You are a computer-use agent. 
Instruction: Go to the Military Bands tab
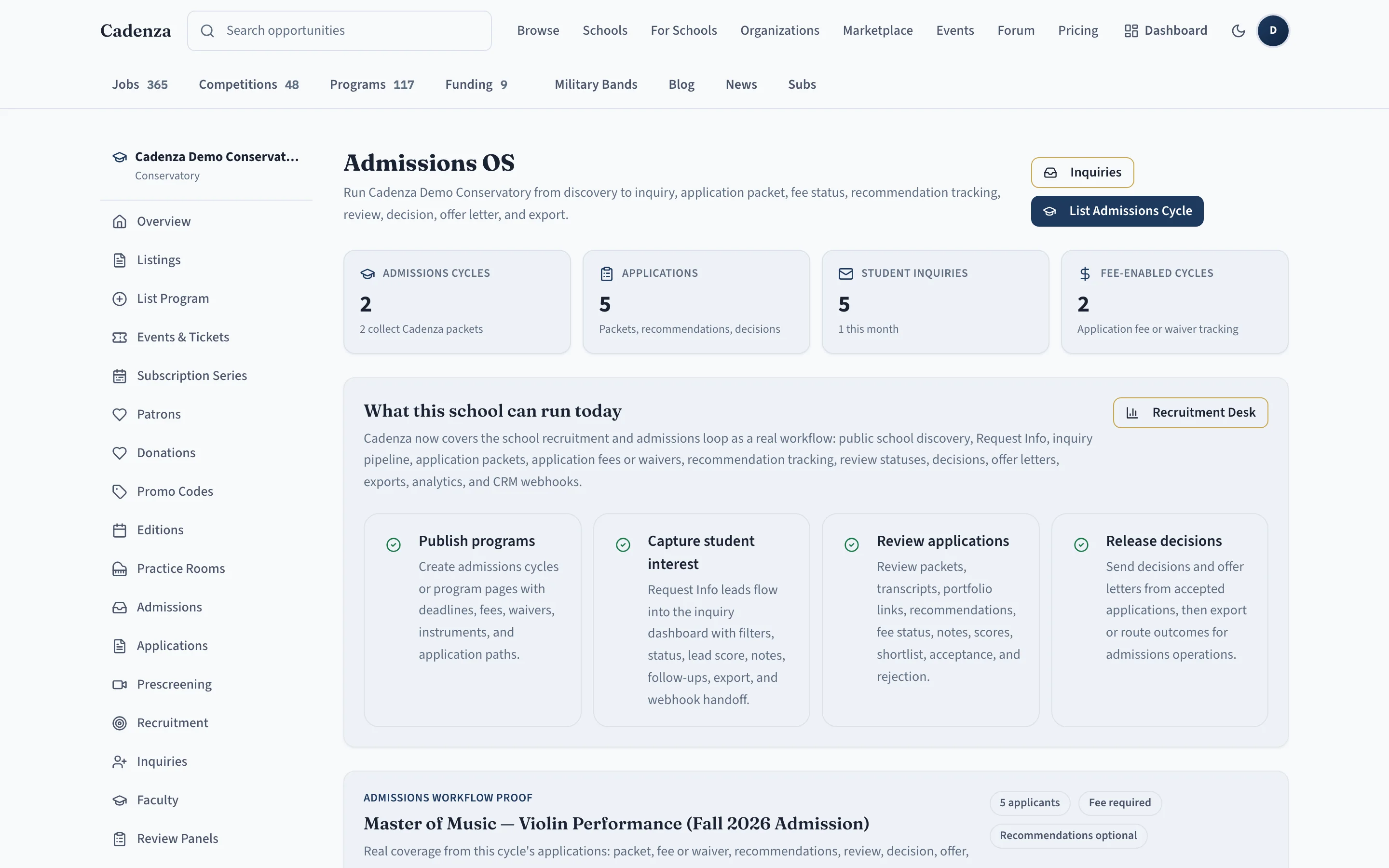coord(596,84)
